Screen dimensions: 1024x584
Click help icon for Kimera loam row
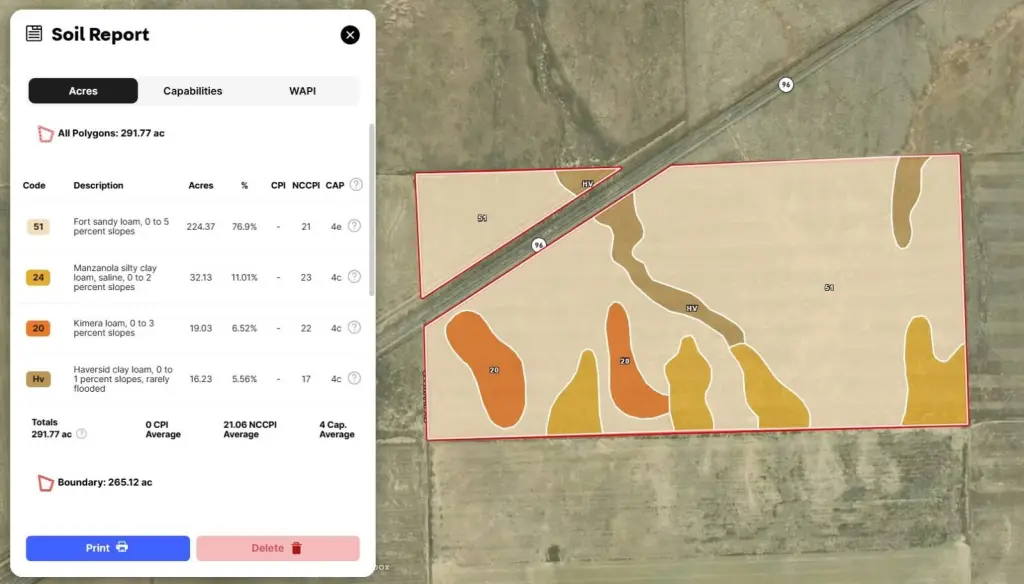[x=354, y=328]
